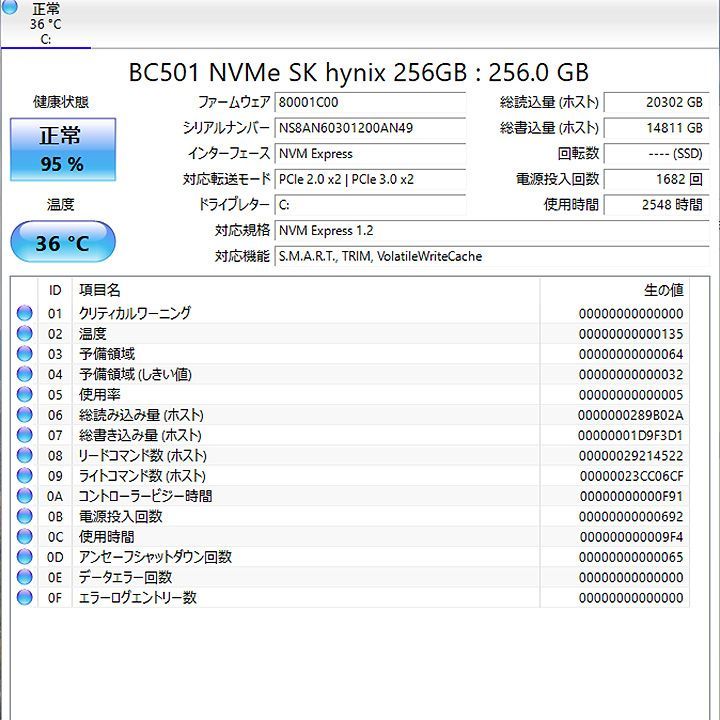
Task: Click raw value 00000000000064
Action: [631, 354]
